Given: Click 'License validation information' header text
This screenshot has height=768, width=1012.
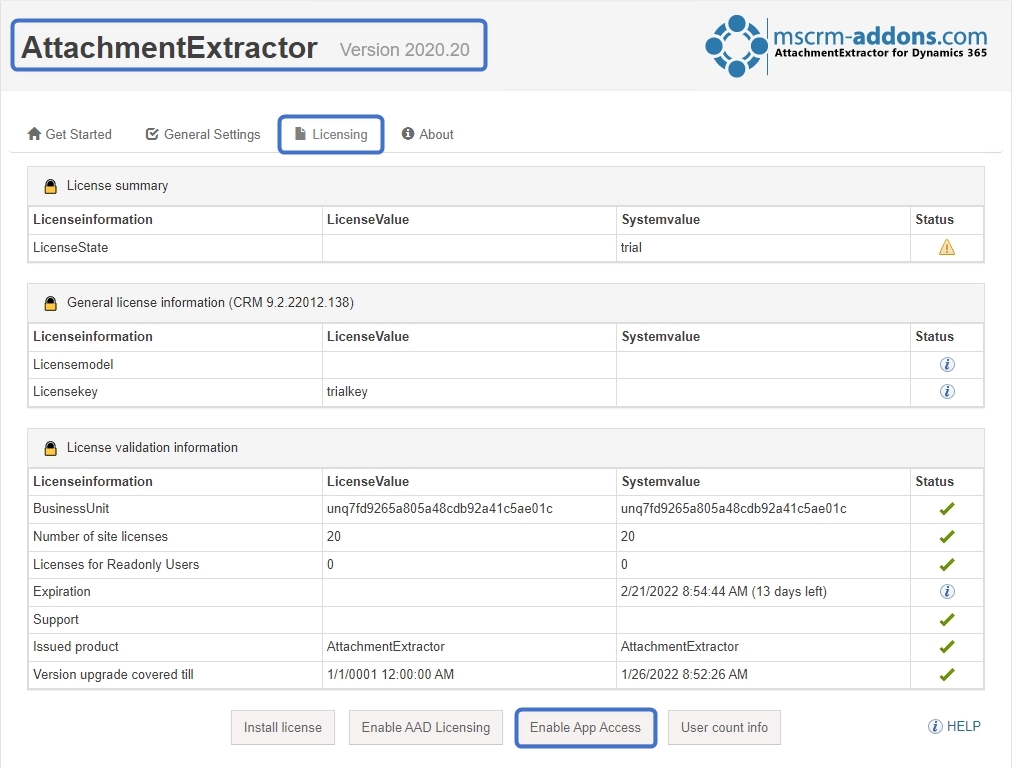Looking at the screenshot, I should coord(152,448).
